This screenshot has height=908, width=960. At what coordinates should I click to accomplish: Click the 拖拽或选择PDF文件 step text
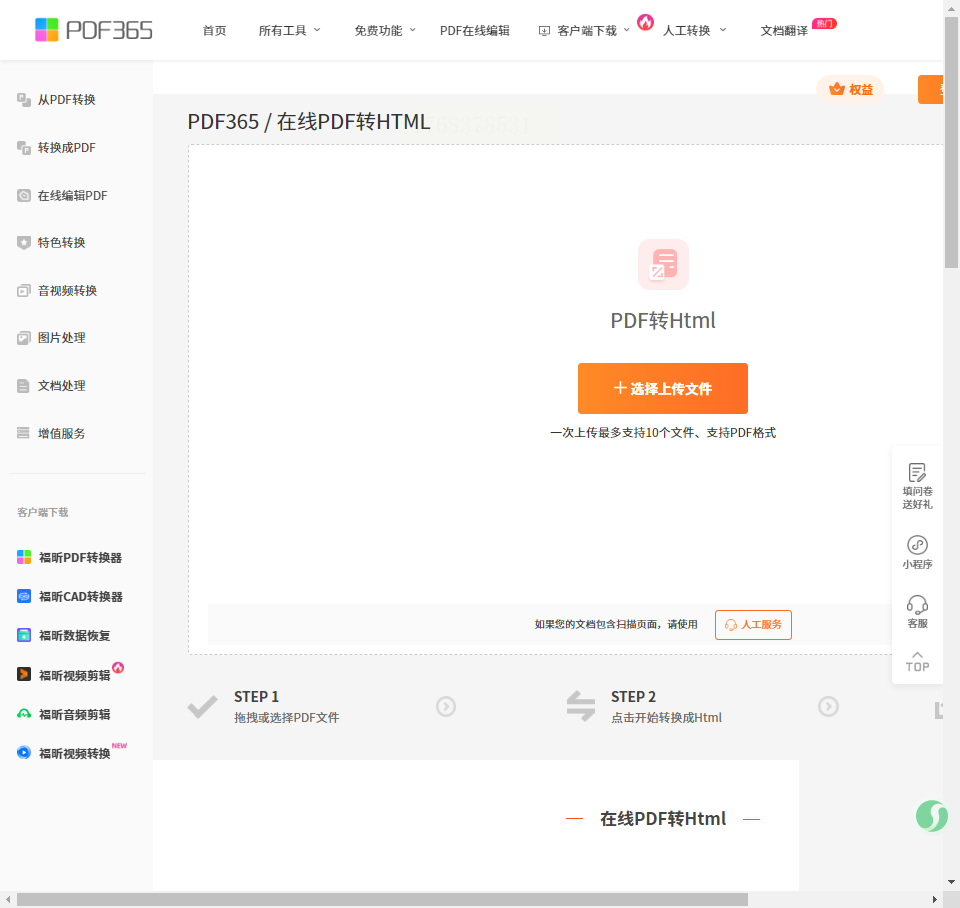[287, 718]
